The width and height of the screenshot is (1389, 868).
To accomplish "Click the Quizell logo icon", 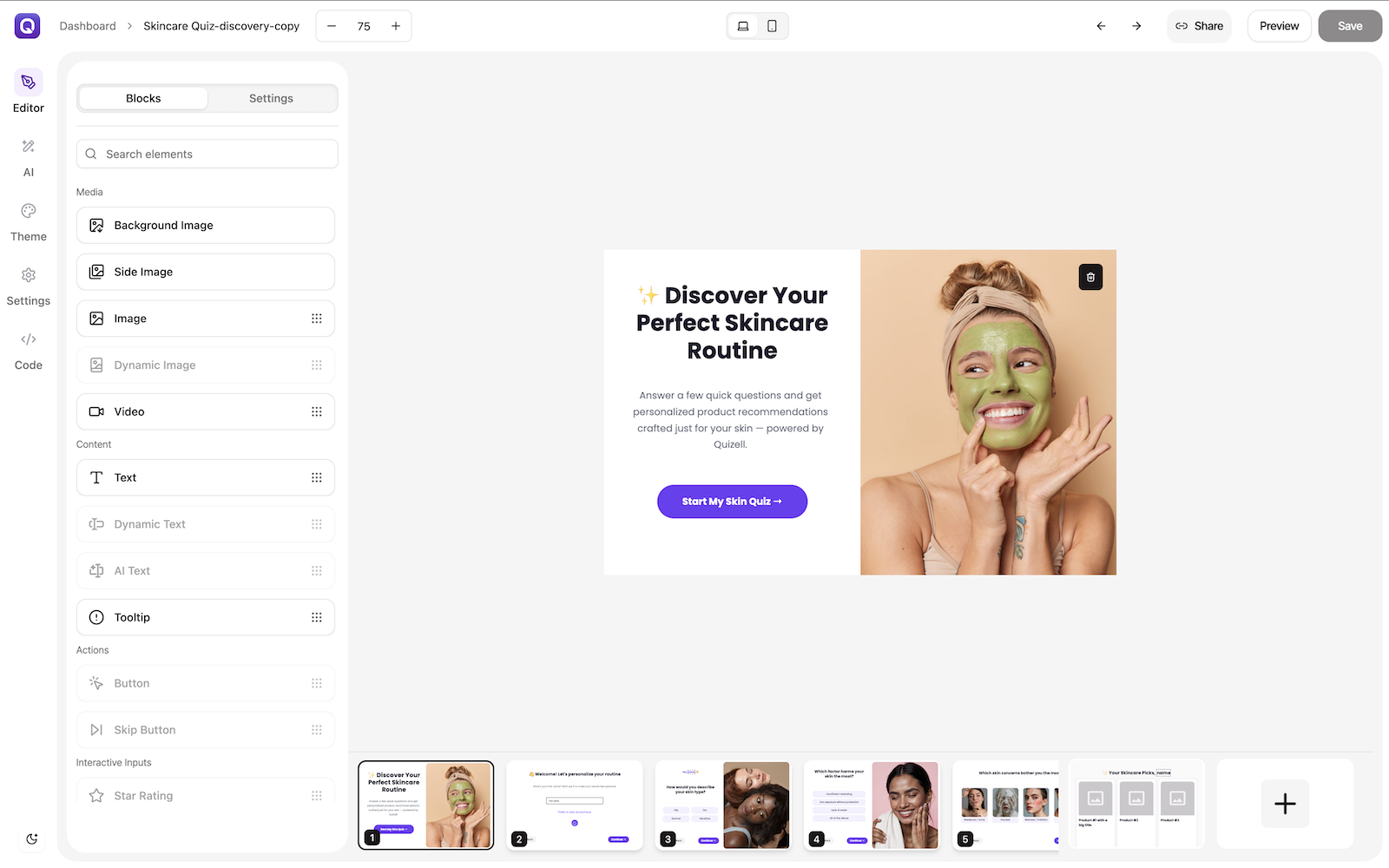I will [28, 26].
